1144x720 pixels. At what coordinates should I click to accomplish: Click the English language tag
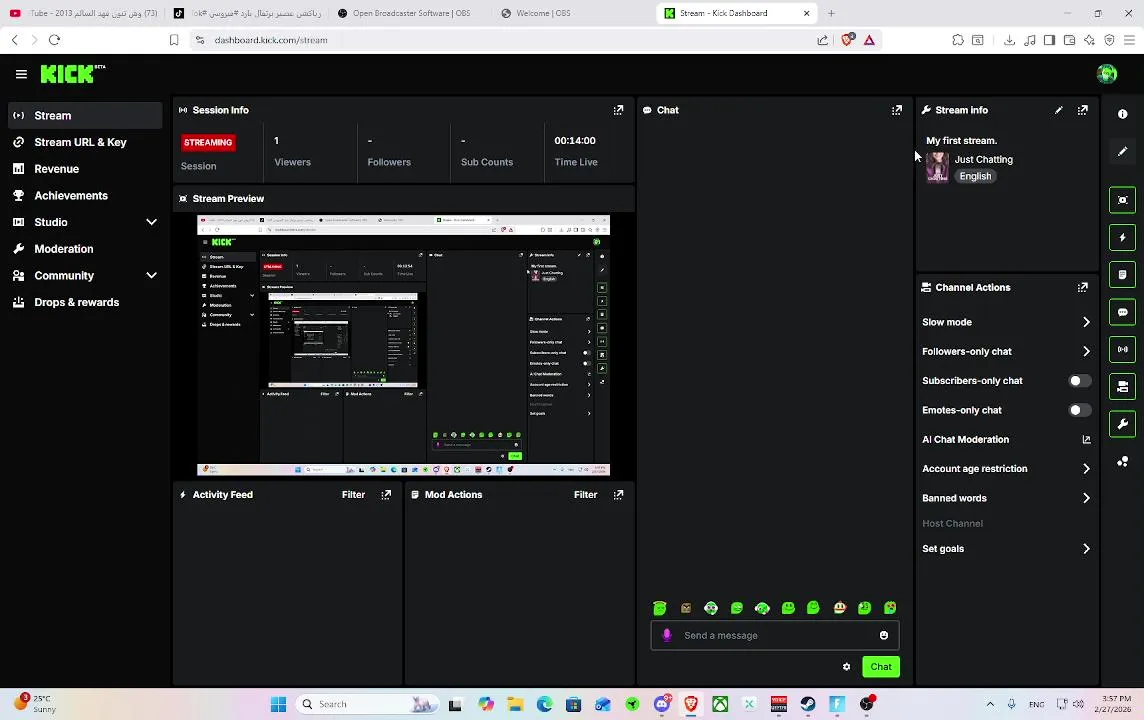[975, 177]
